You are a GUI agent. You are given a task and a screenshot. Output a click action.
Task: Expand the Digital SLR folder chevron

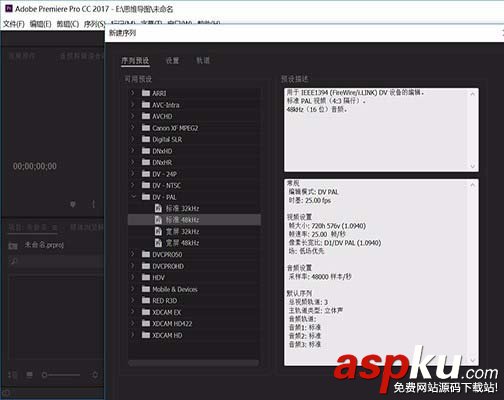(133, 139)
